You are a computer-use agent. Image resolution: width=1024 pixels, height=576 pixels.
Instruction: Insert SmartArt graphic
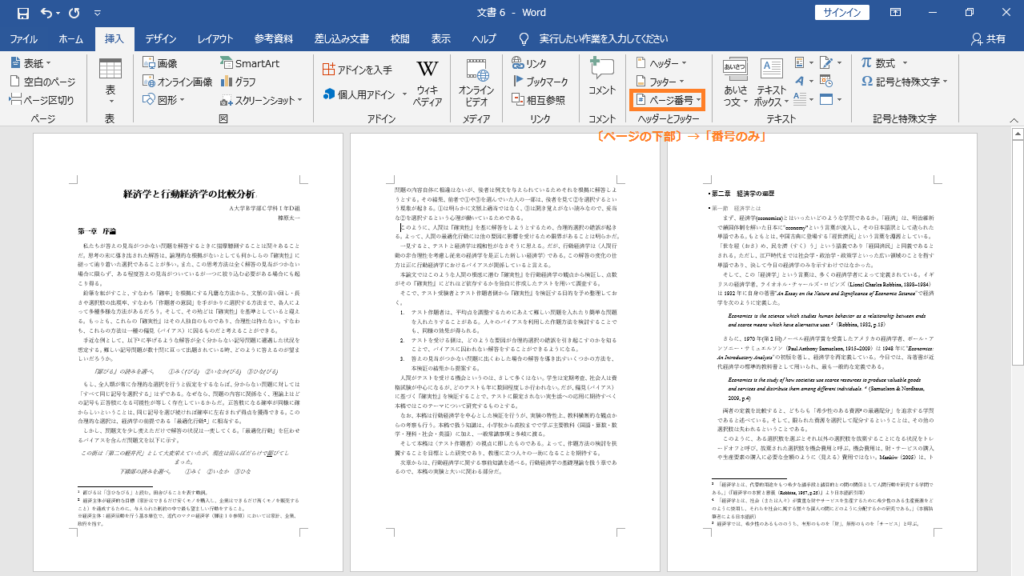[x=250, y=63]
